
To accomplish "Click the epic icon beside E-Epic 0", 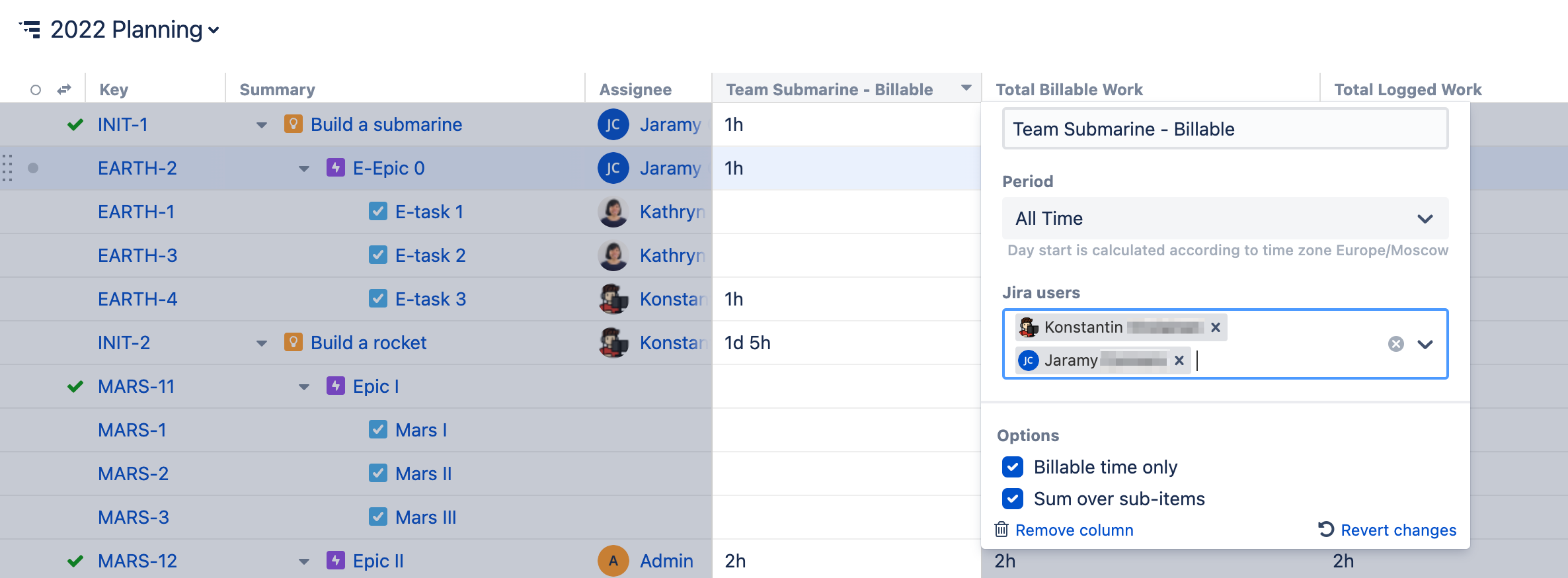I will coord(334,168).
